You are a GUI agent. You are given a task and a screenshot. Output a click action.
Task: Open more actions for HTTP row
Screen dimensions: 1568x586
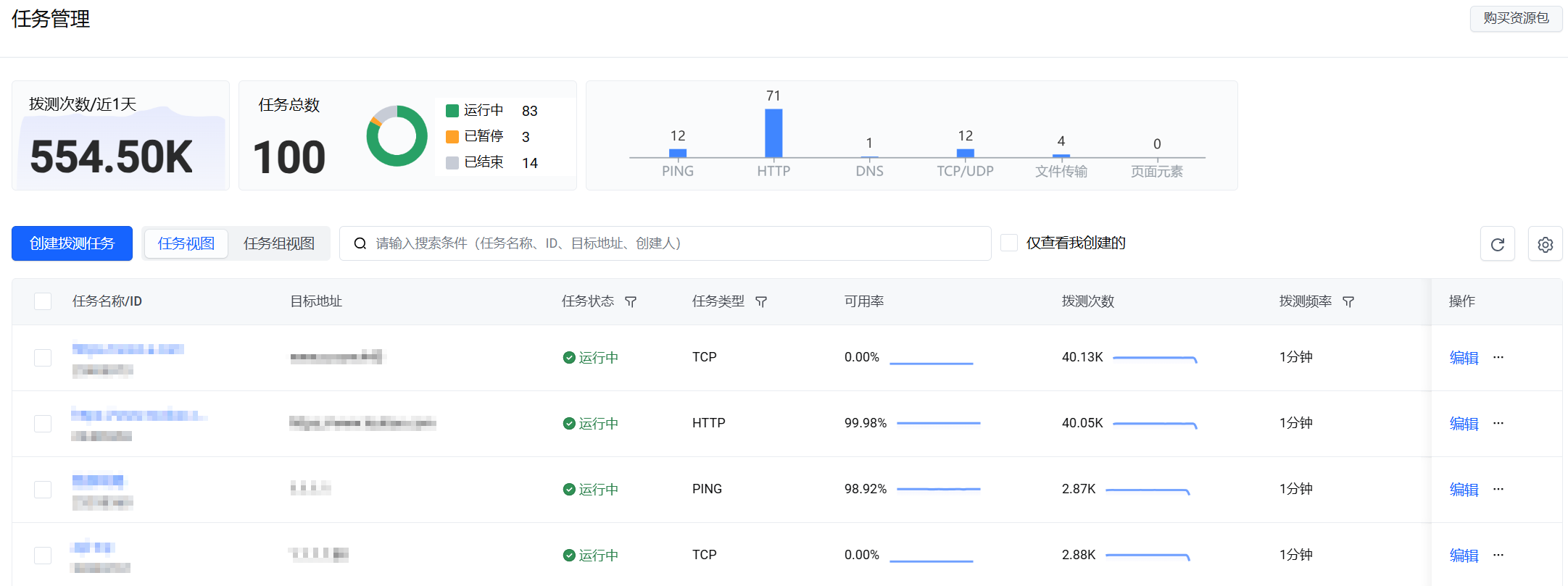[1498, 423]
